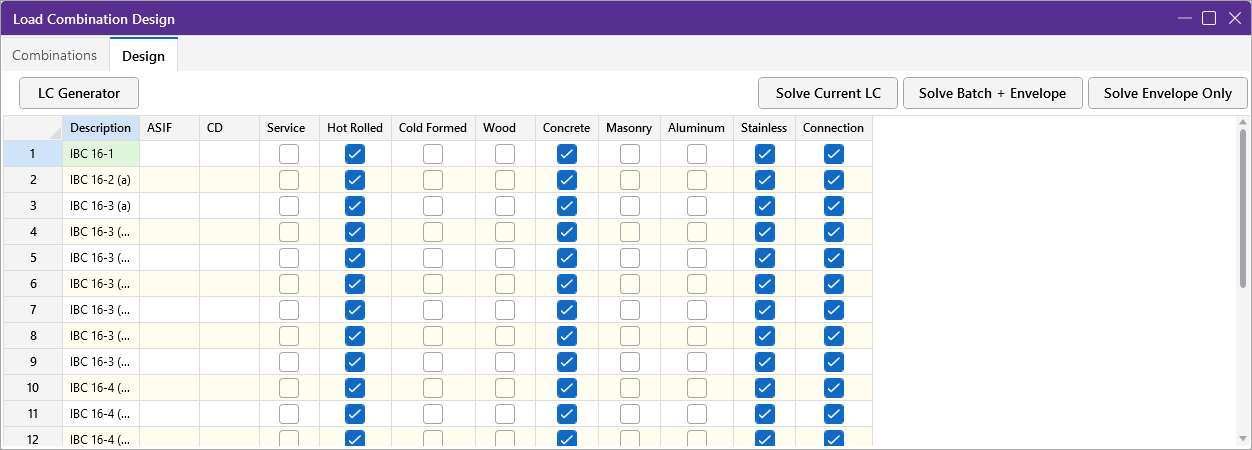Viewport: 1252px width, 450px height.
Task: Open the LC Generator
Action: click(79, 93)
